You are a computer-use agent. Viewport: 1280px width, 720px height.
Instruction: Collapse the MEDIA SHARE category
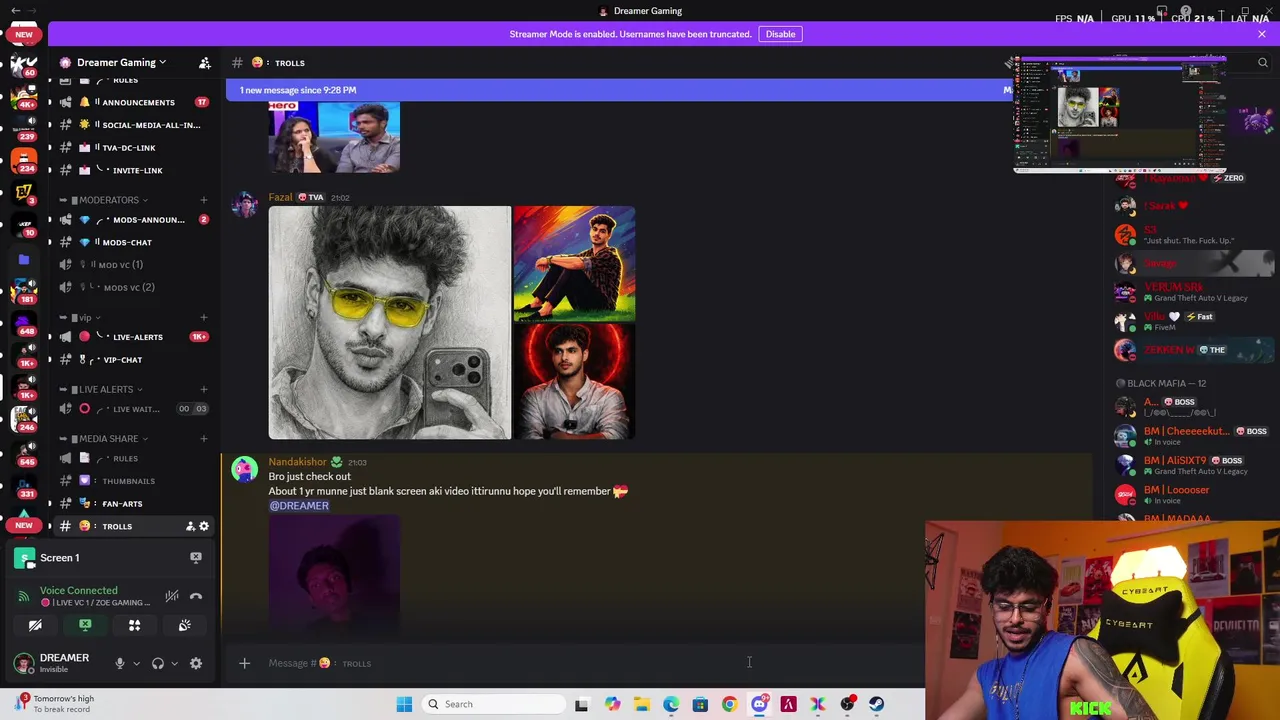coord(108,438)
